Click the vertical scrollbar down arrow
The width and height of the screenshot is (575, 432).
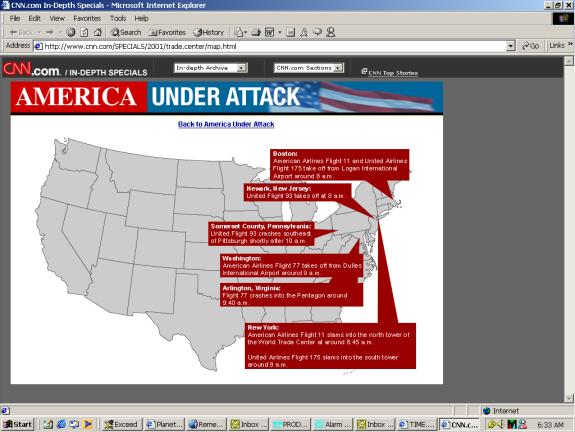(568, 398)
